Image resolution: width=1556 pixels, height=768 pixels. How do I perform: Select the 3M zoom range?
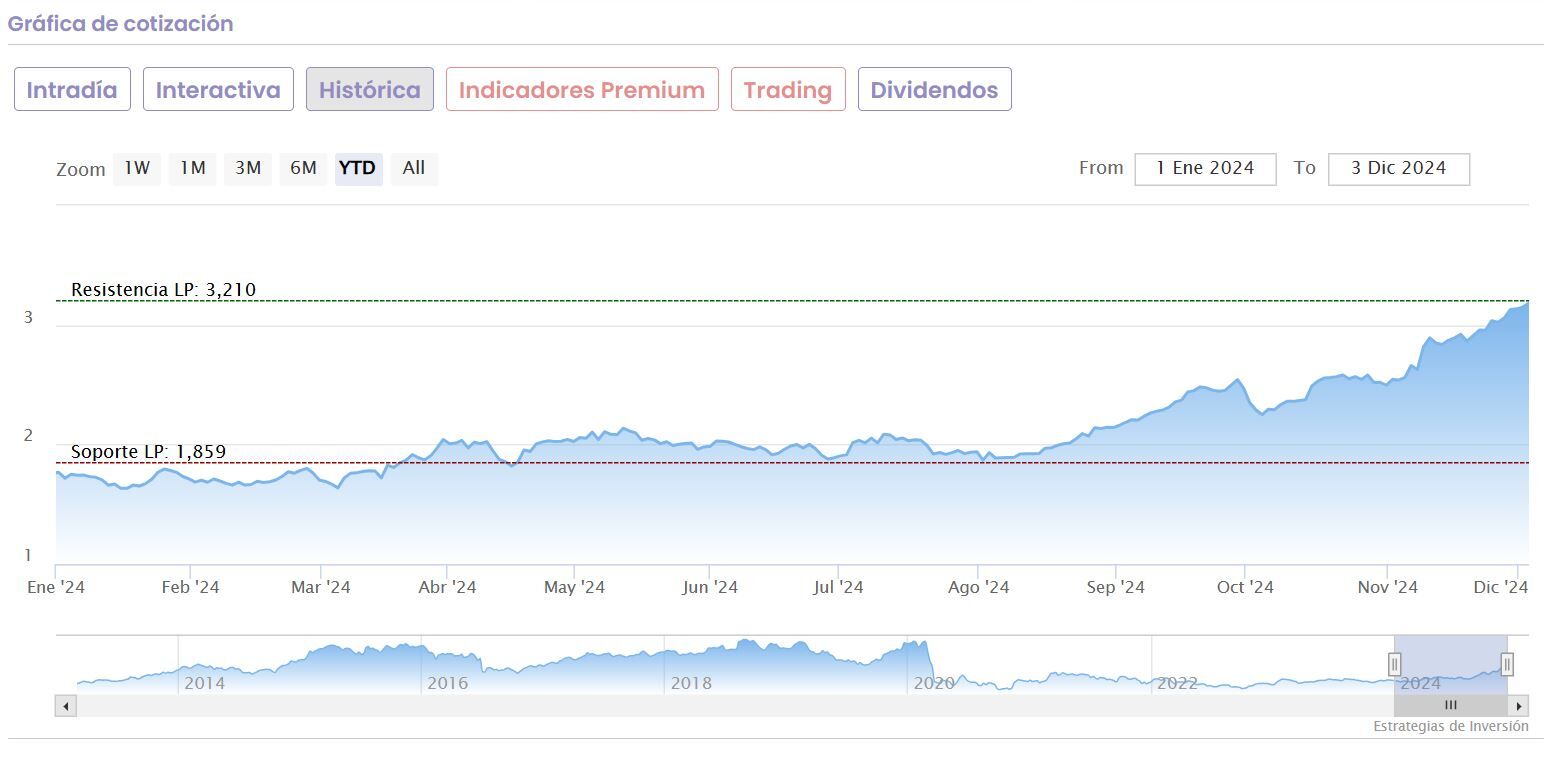click(x=248, y=168)
